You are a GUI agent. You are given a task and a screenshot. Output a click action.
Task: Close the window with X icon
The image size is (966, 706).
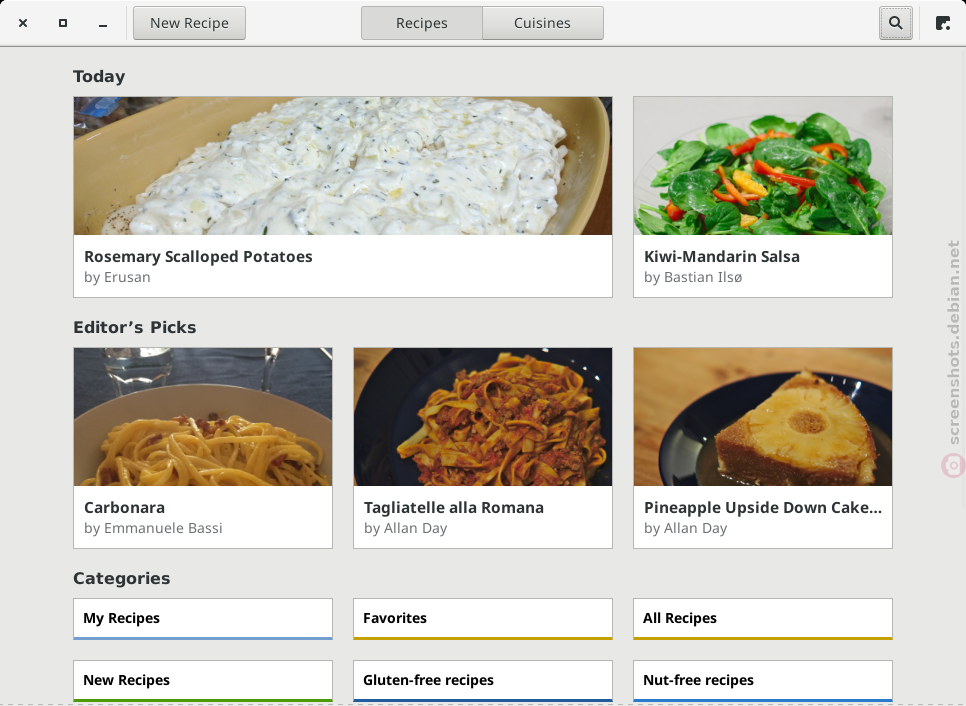[23, 23]
